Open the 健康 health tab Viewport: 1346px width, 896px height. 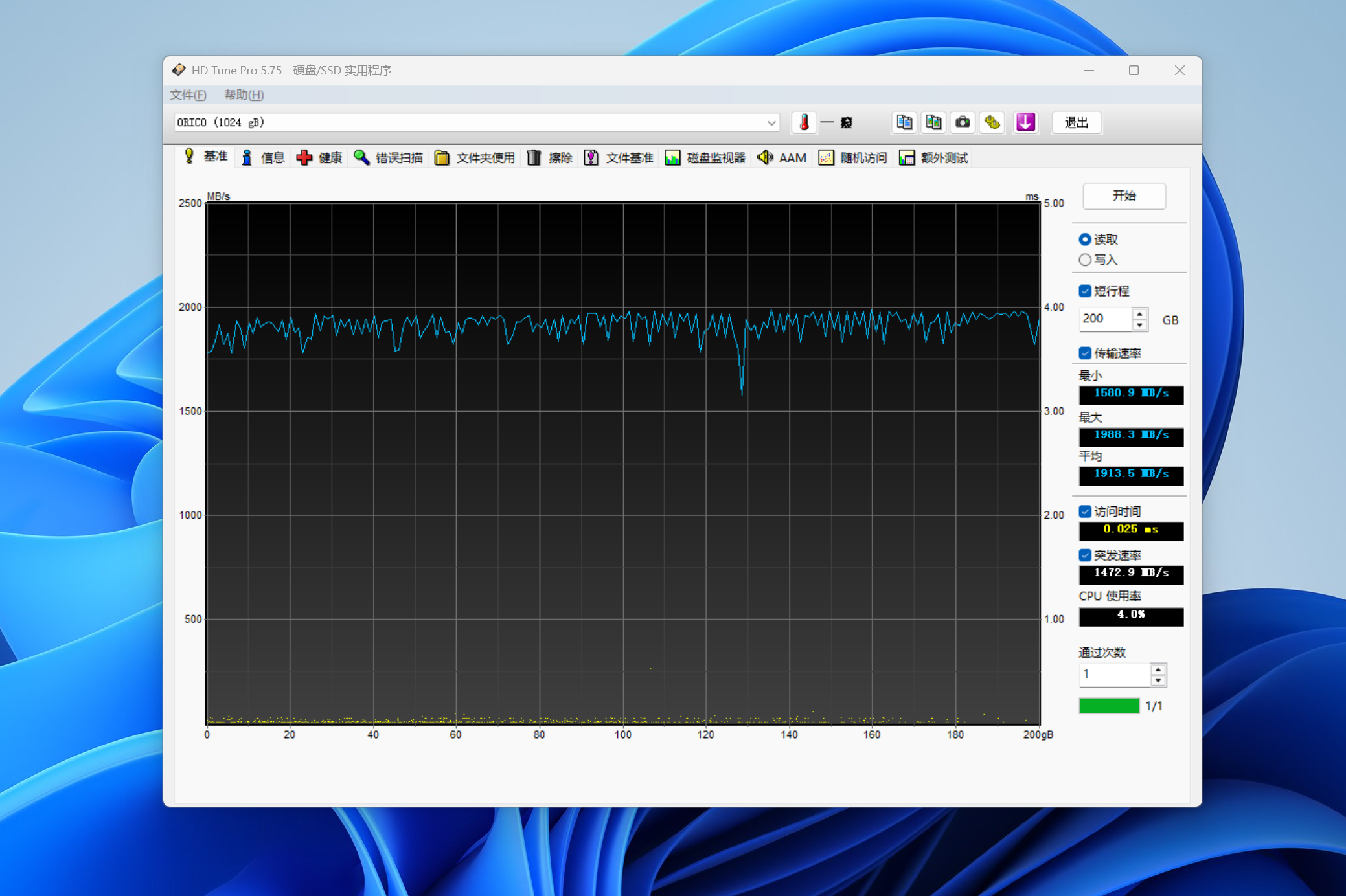click(319, 158)
